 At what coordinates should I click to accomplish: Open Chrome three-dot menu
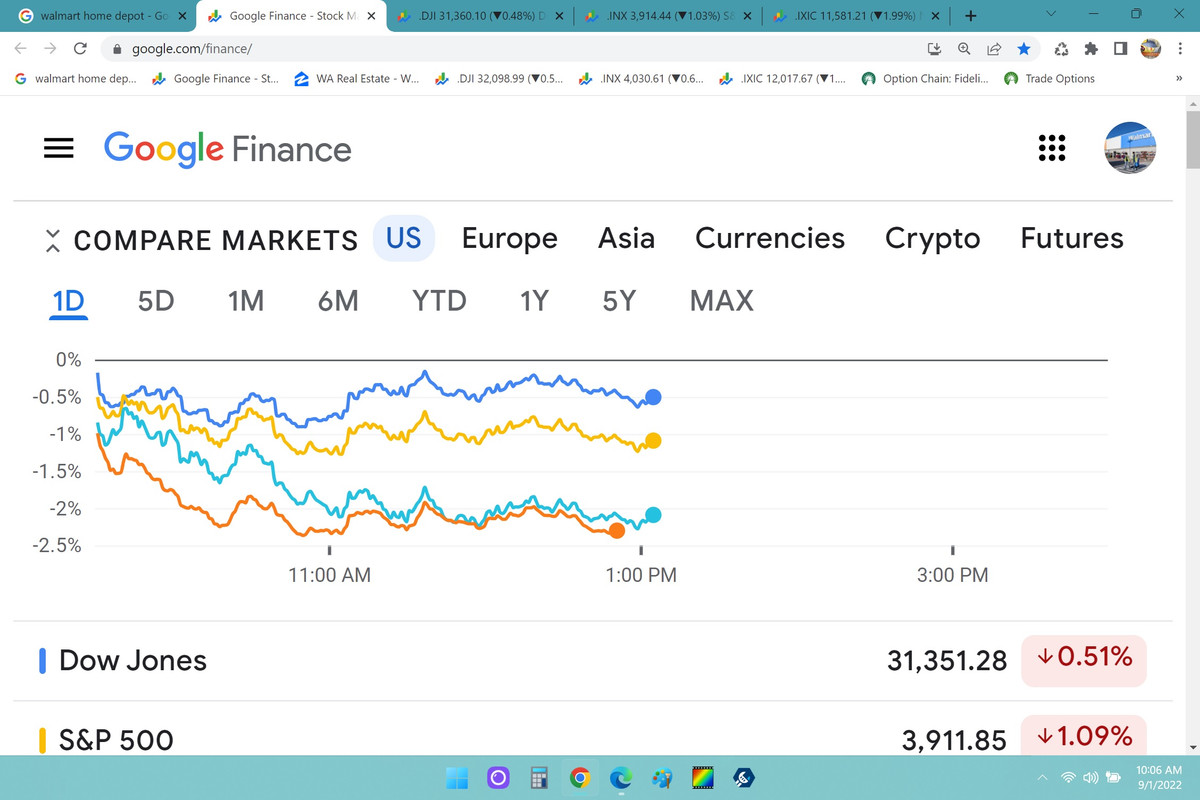click(1180, 48)
